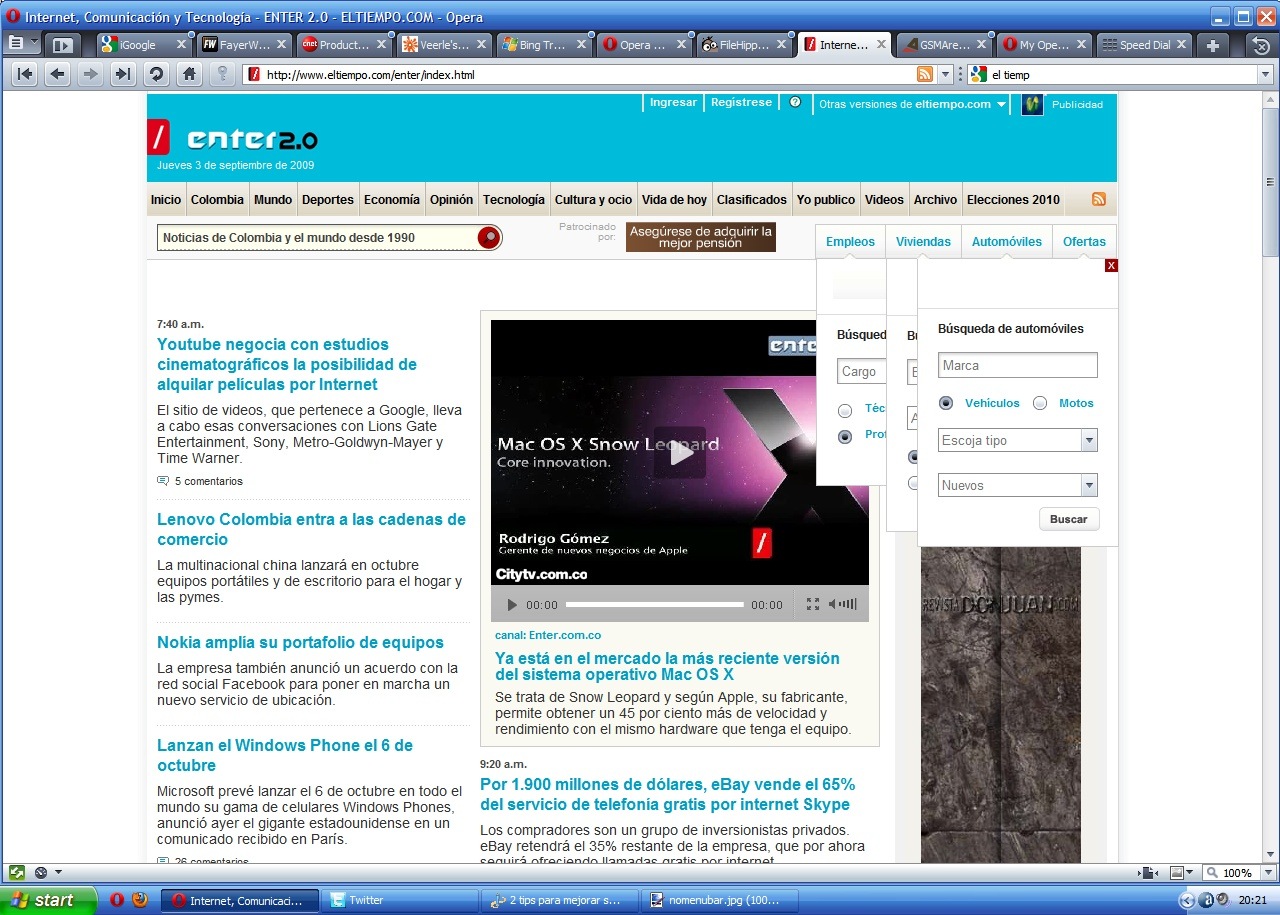The width and height of the screenshot is (1280, 915).
Task: Toggle the Opera side panel button
Action: pyautogui.click(x=63, y=45)
